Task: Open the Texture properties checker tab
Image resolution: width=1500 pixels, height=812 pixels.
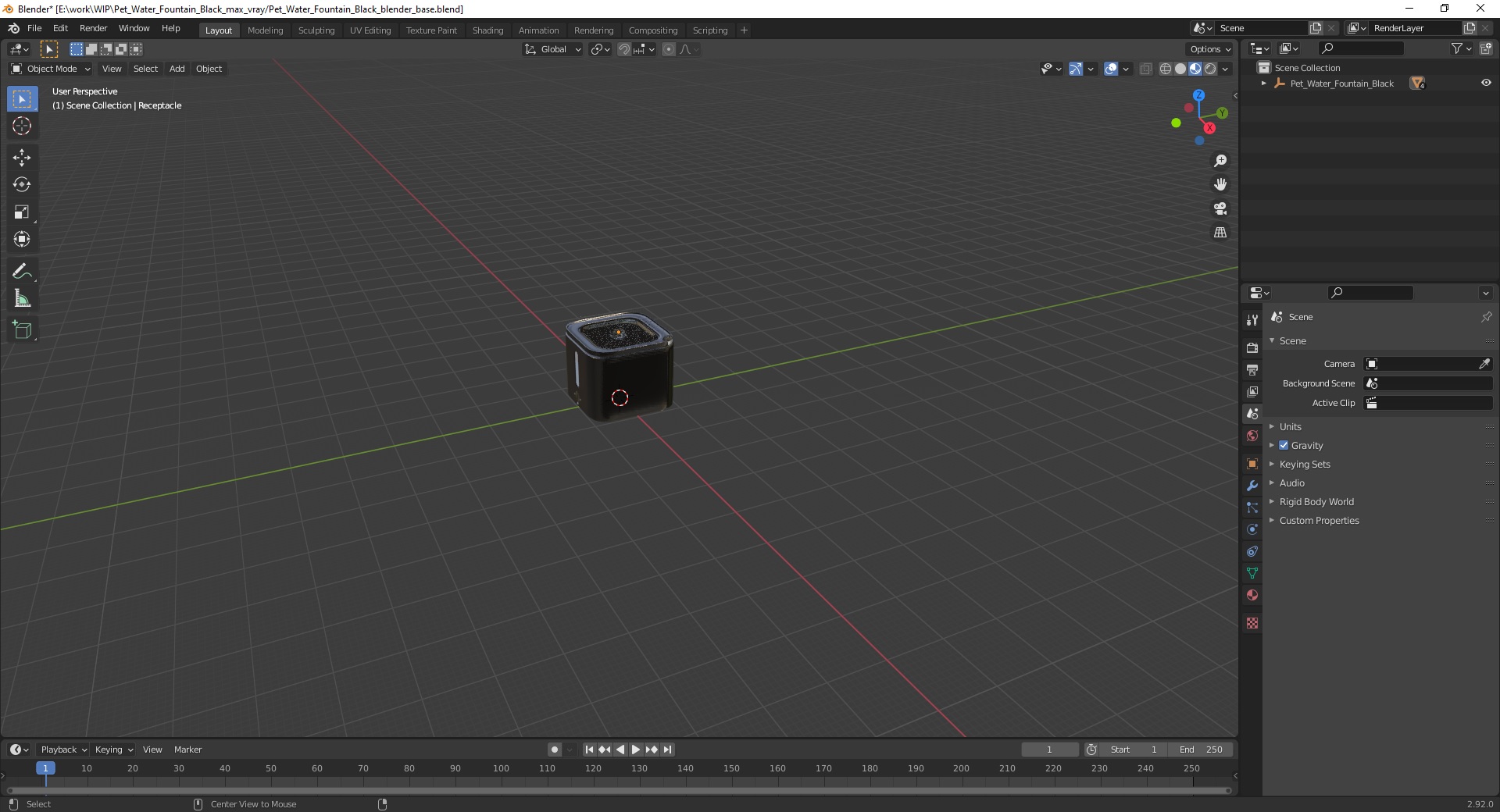Action: coord(1252,623)
